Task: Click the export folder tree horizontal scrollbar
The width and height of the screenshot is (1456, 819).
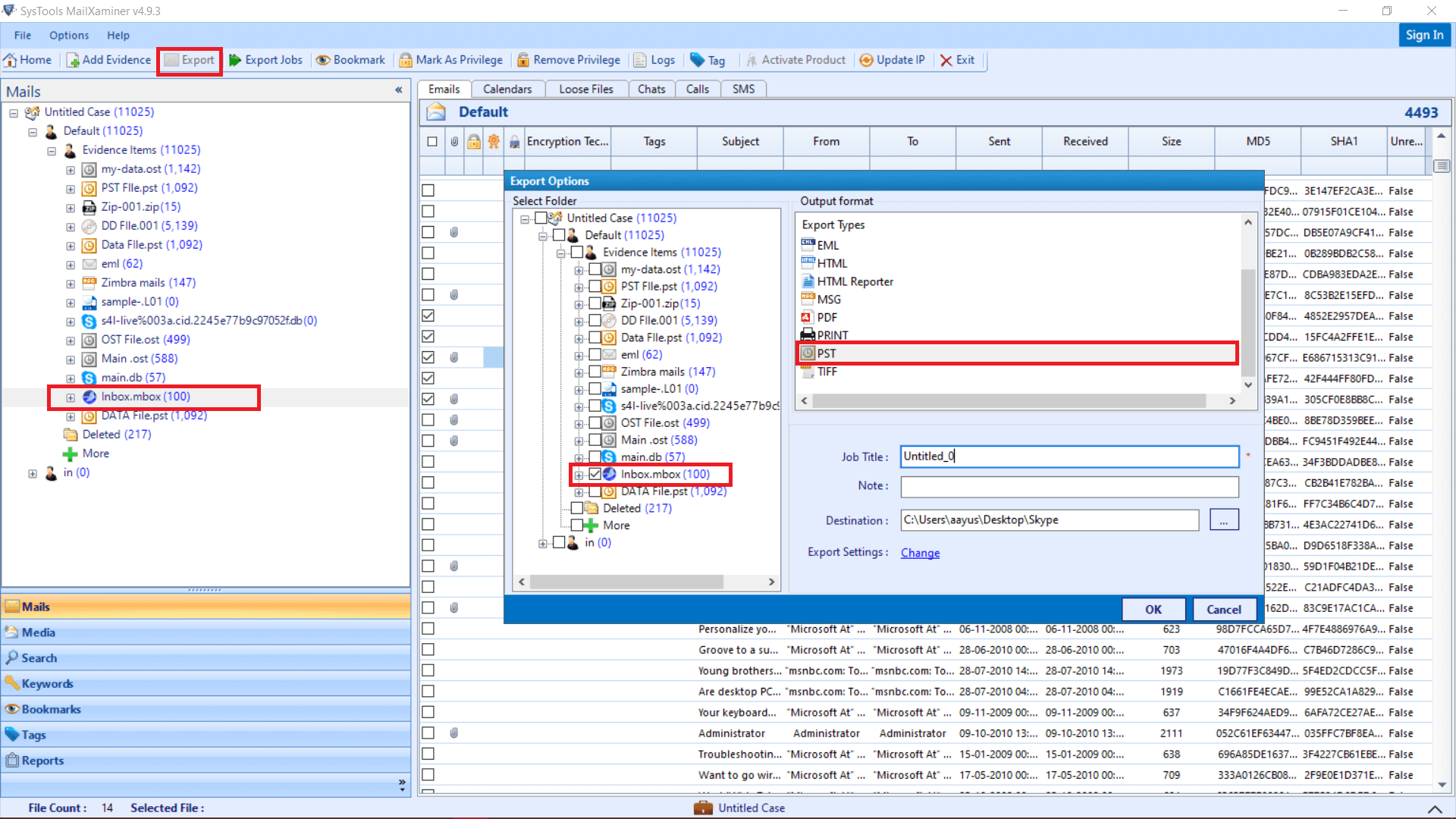Action: 626,582
